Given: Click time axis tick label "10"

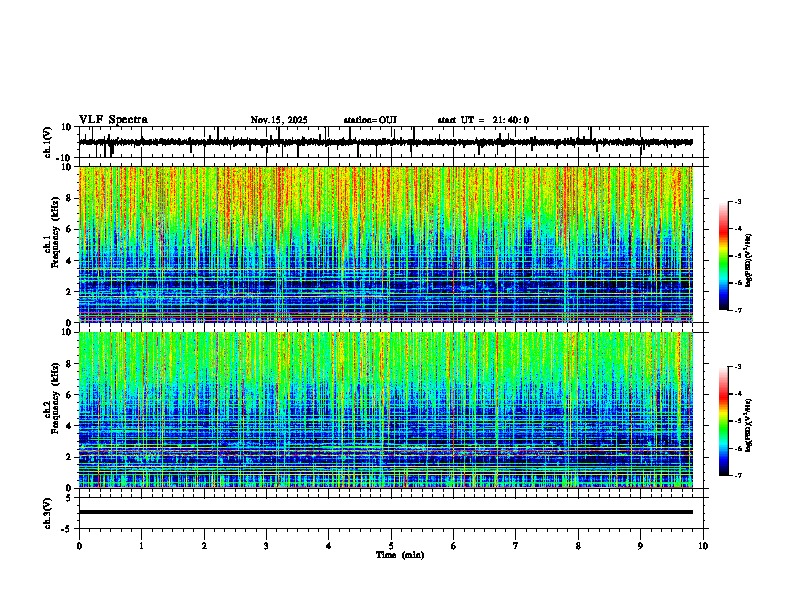Looking at the screenshot, I should coord(703,546).
